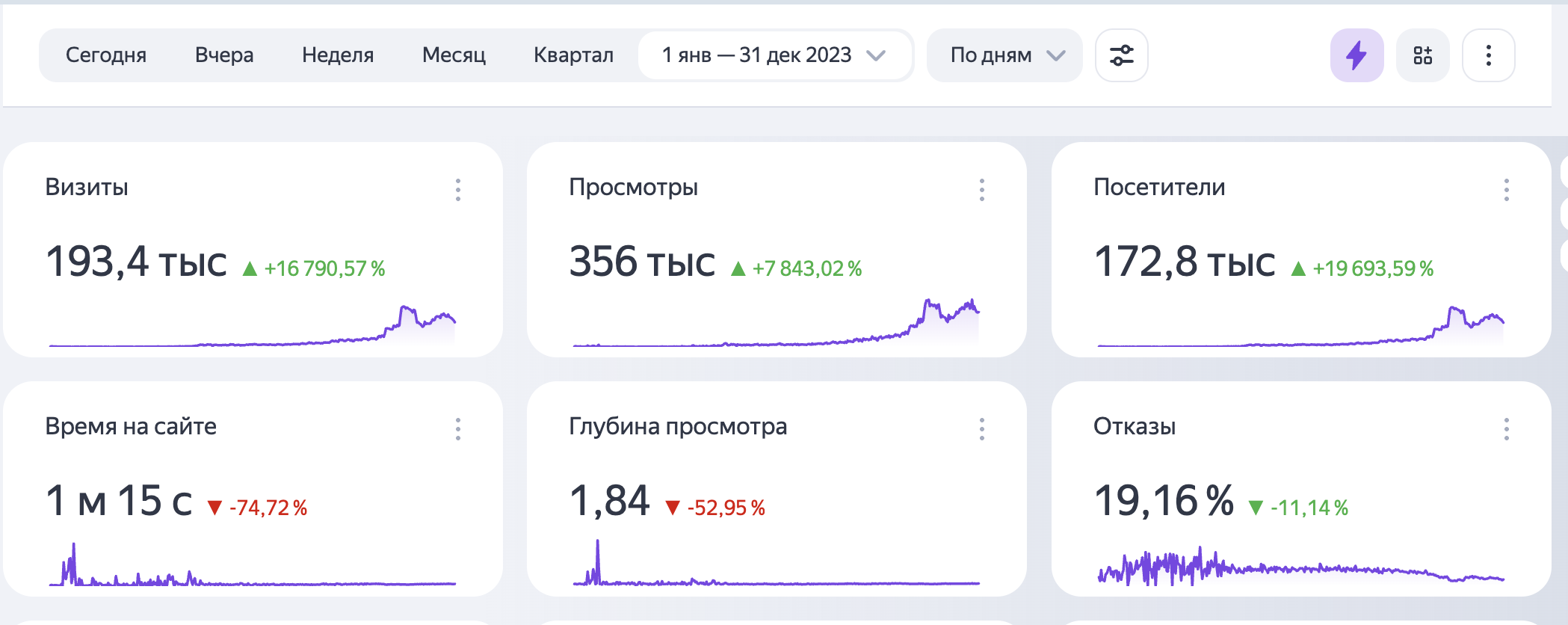Select the Сегодня period tab

pyautogui.click(x=106, y=55)
